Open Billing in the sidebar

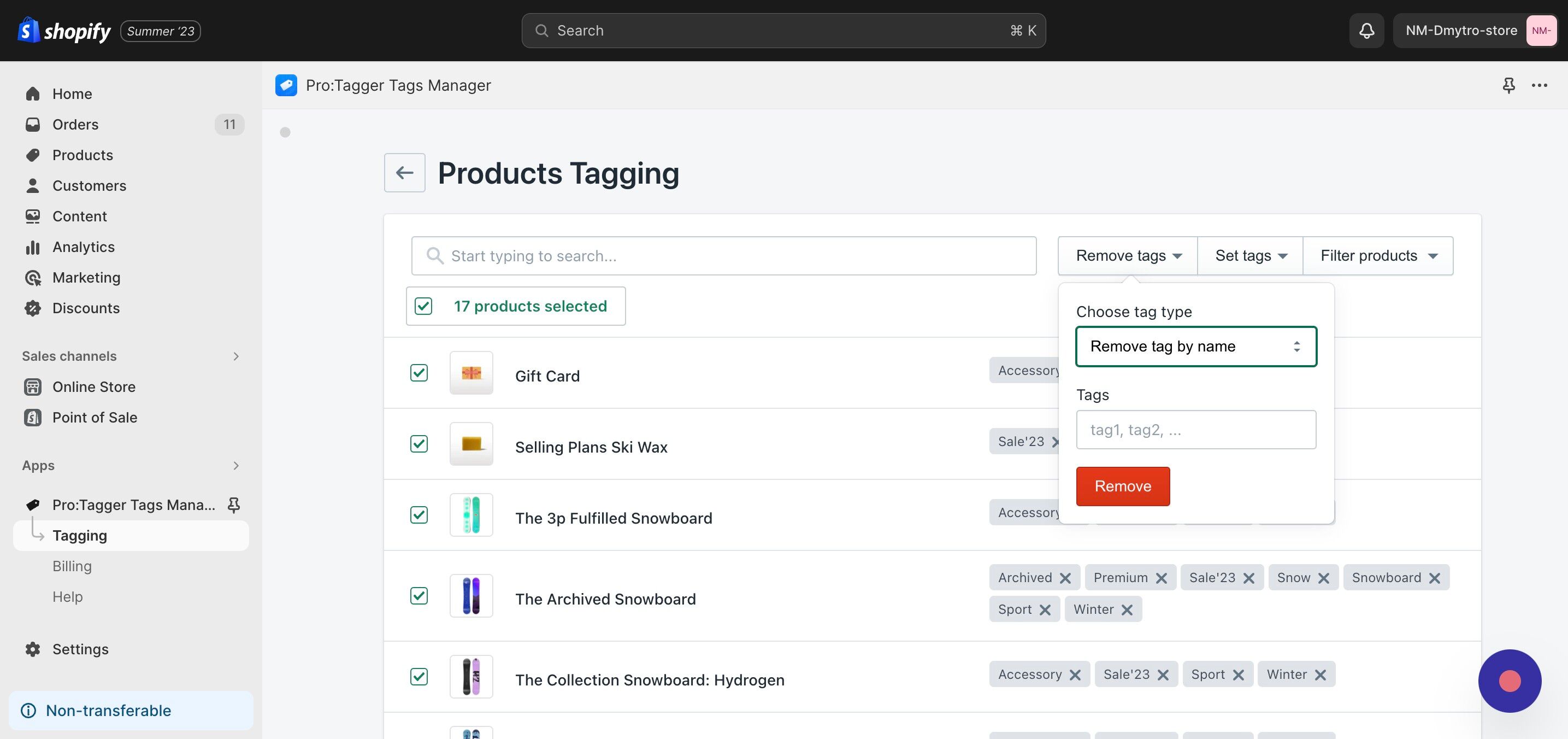tap(72, 566)
